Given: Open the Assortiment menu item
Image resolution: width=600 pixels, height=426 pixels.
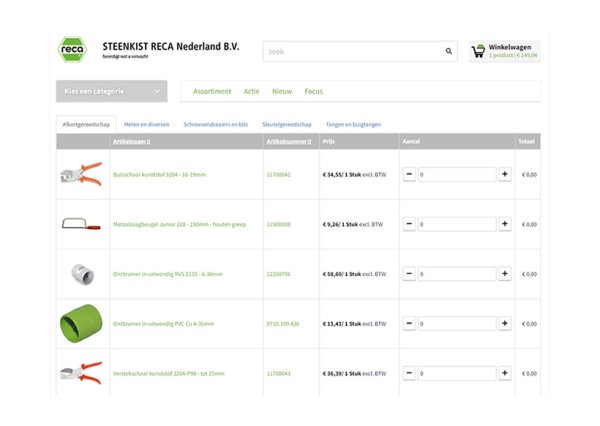Looking at the screenshot, I should click(212, 91).
